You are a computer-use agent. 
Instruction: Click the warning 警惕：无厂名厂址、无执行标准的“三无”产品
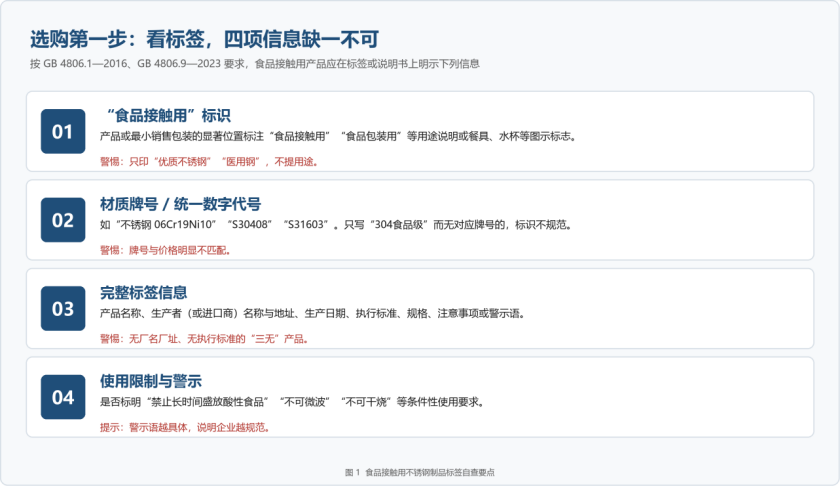tap(205, 339)
